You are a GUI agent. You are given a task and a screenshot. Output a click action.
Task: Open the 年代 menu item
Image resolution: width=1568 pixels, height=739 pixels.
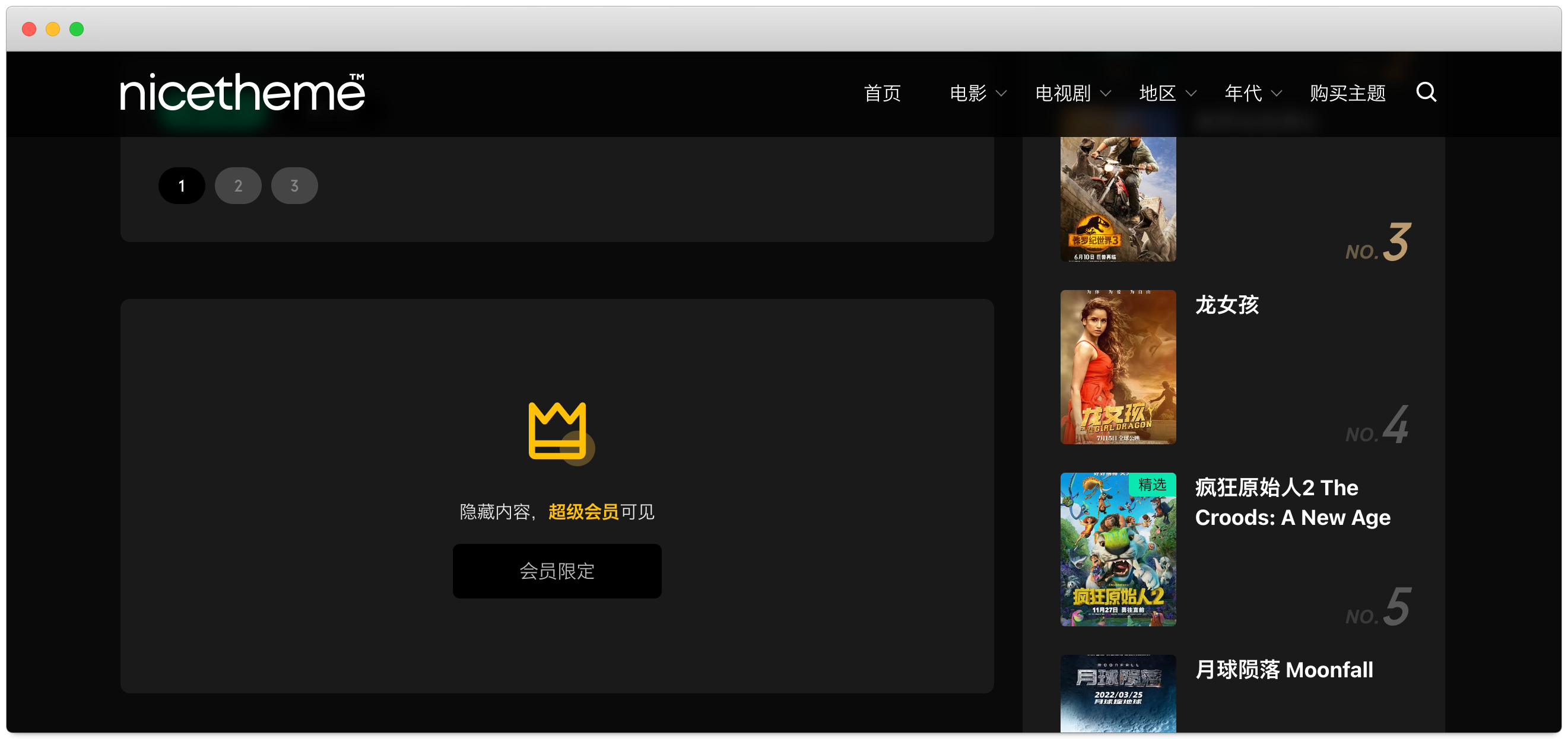1243,93
